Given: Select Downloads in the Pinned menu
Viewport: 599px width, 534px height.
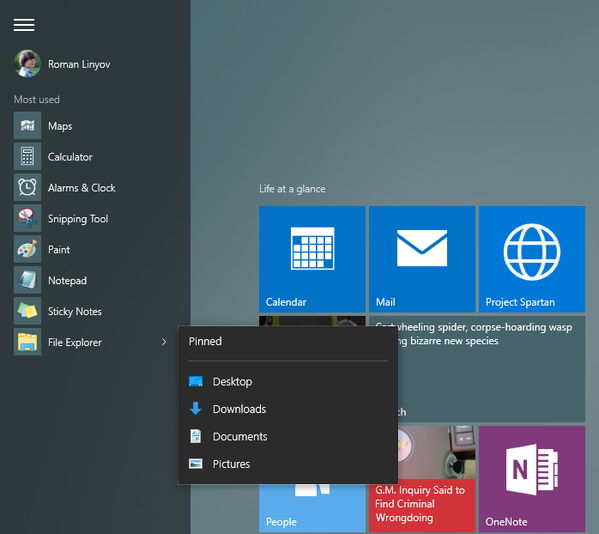Looking at the screenshot, I should pyautogui.click(x=288, y=409).
